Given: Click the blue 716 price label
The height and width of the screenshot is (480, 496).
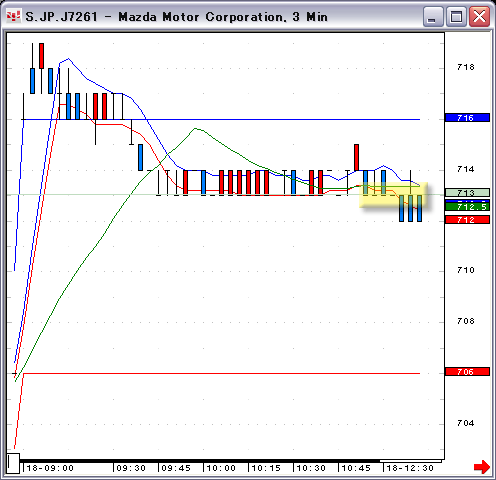Looking at the screenshot, I should point(467,118).
